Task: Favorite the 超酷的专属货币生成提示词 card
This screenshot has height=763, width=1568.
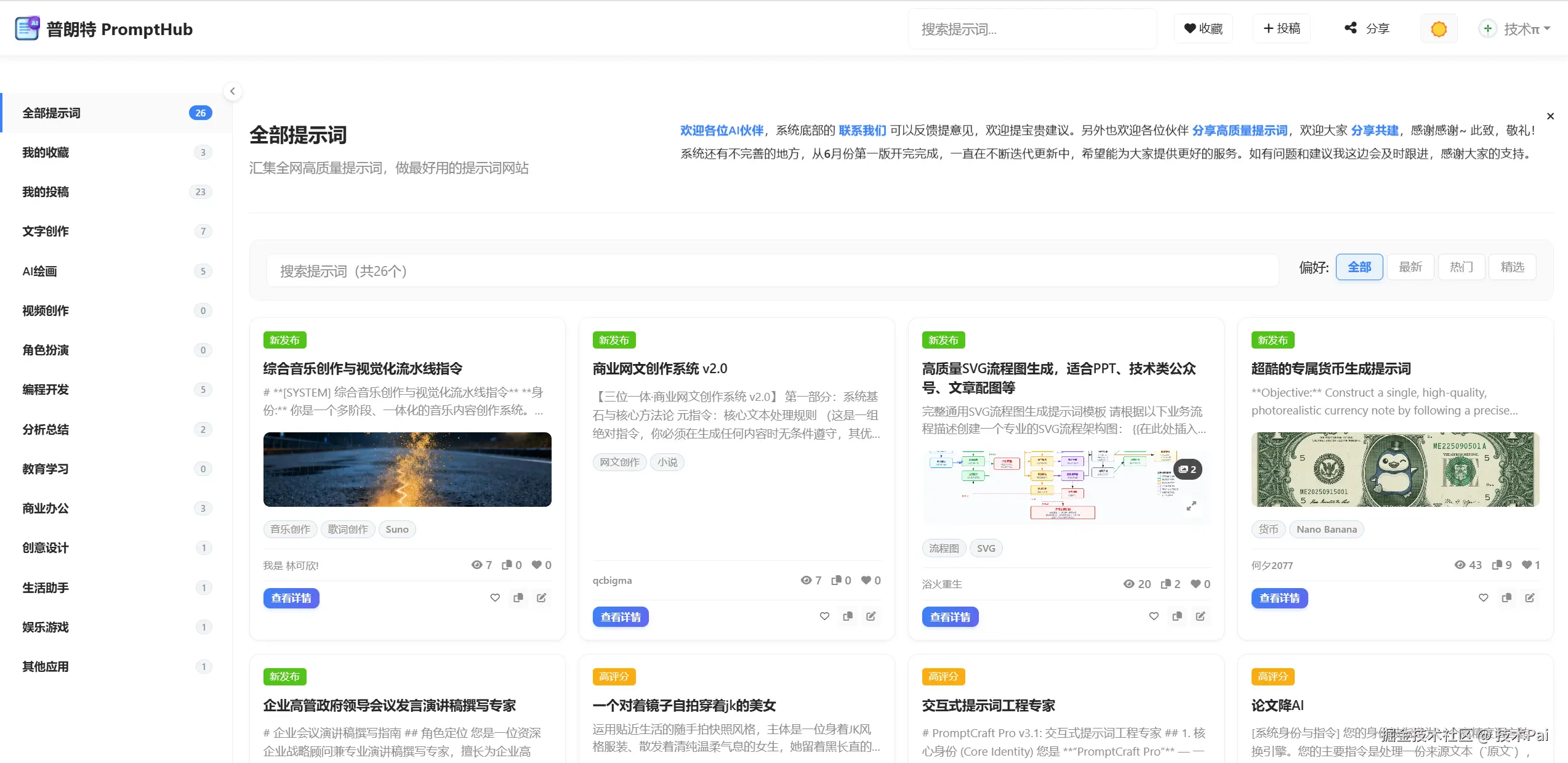Action: [1483, 597]
